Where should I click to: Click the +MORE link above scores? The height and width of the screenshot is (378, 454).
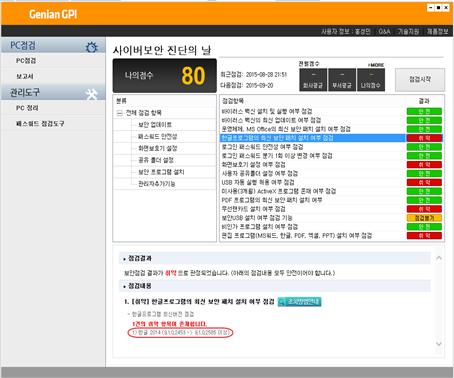[376, 65]
